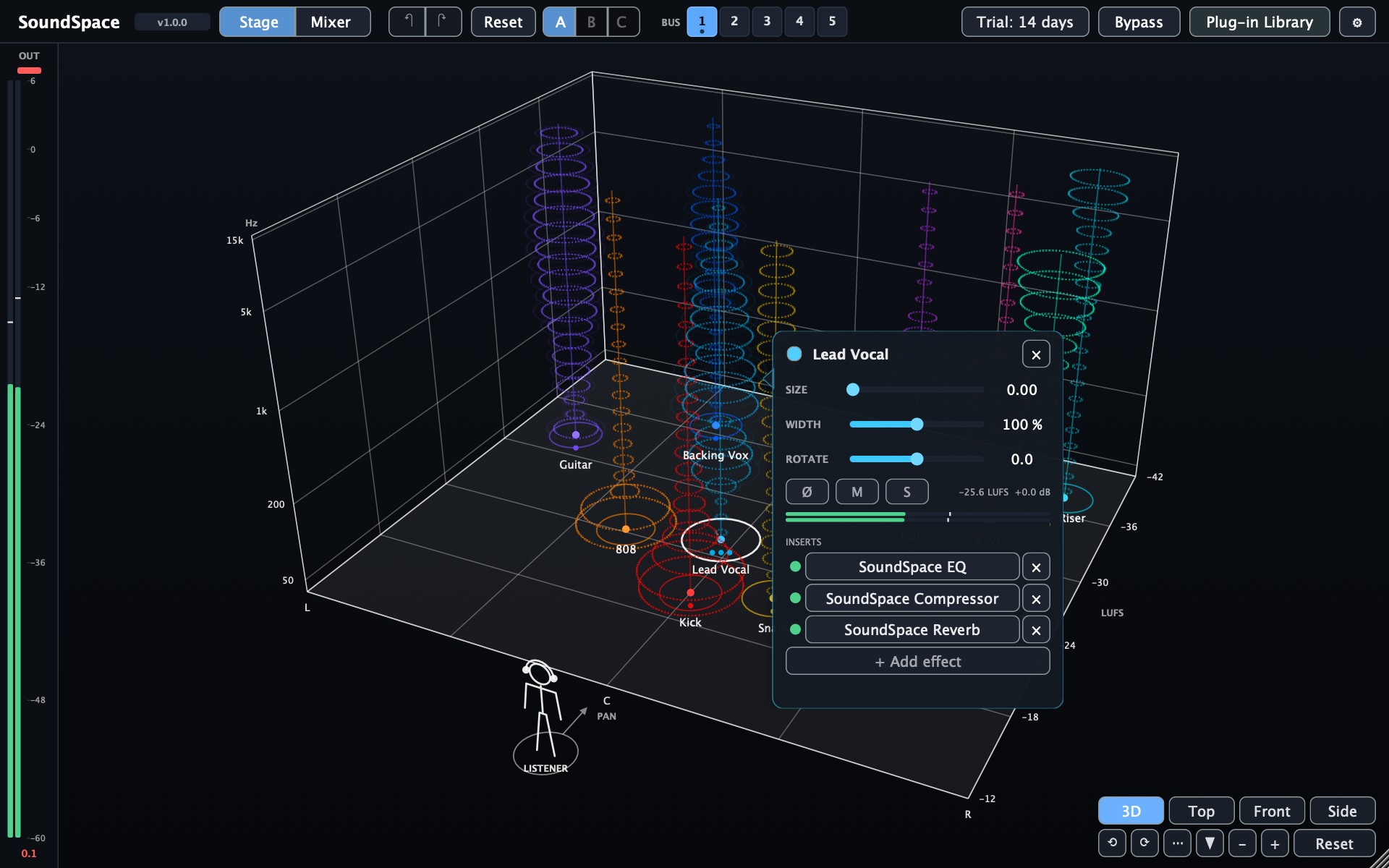
Task: Click the SIZE slider handle
Action: [853, 390]
